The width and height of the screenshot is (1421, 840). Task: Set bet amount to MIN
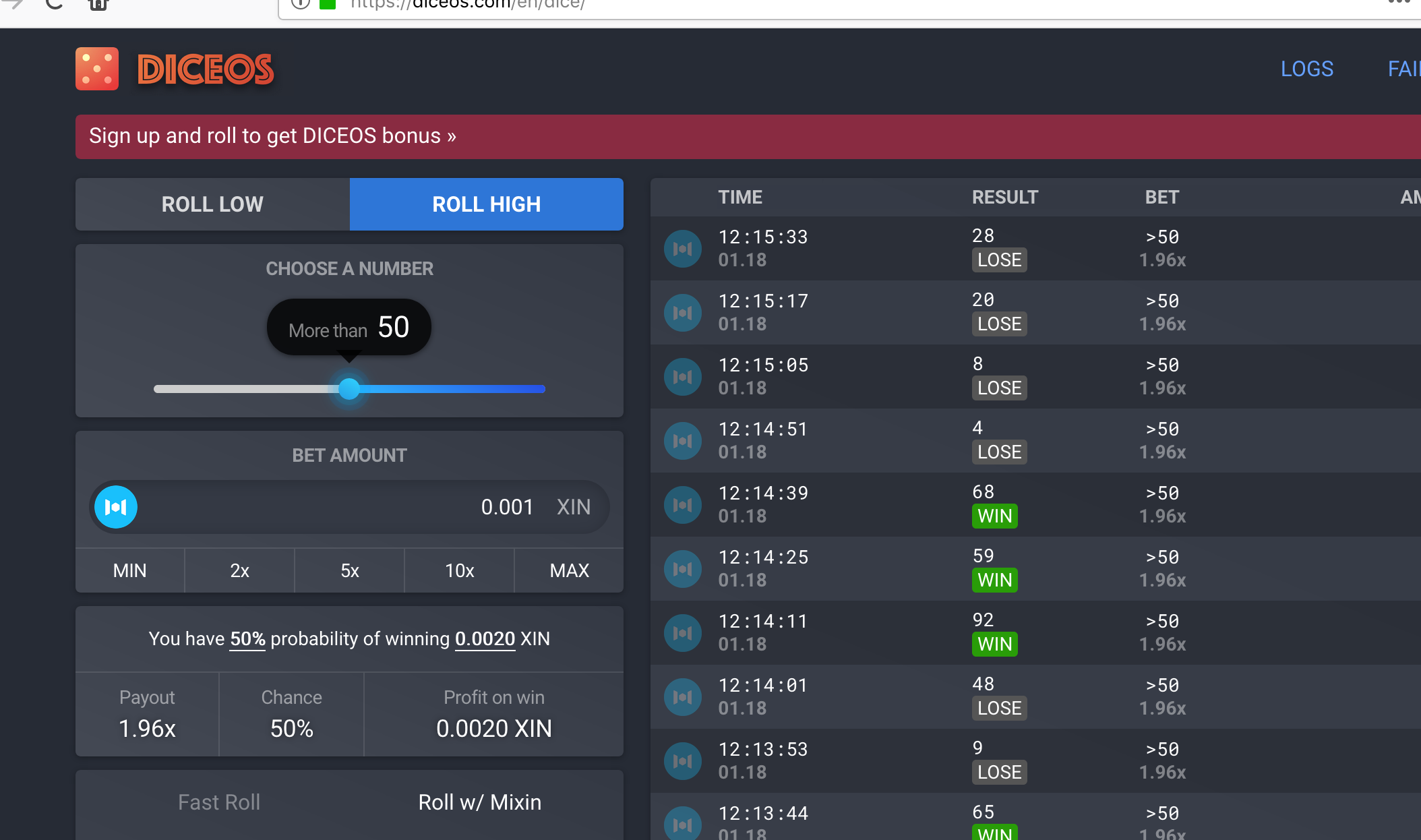[129, 570]
